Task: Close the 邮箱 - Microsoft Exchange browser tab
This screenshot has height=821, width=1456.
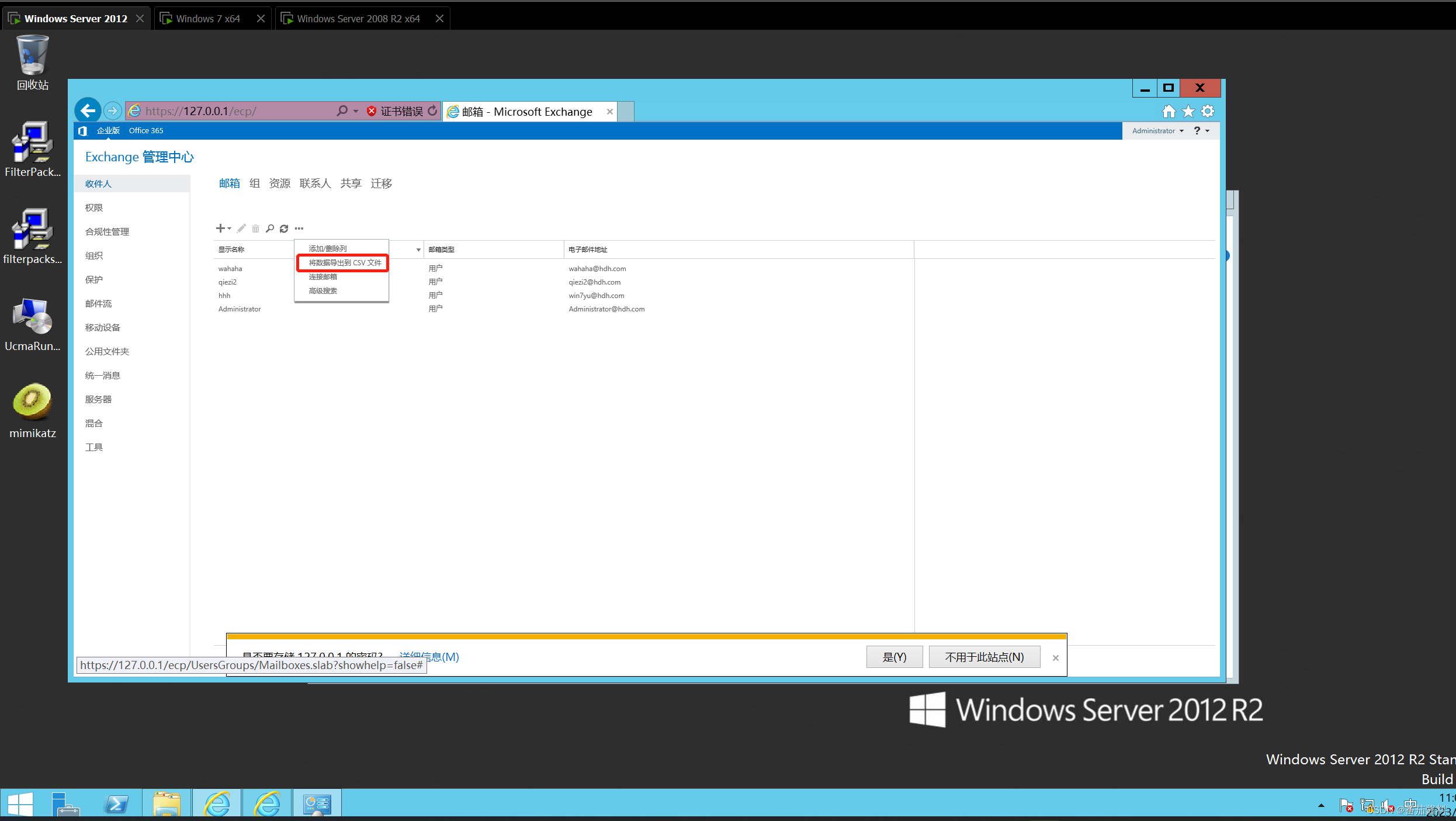Action: click(610, 112)
